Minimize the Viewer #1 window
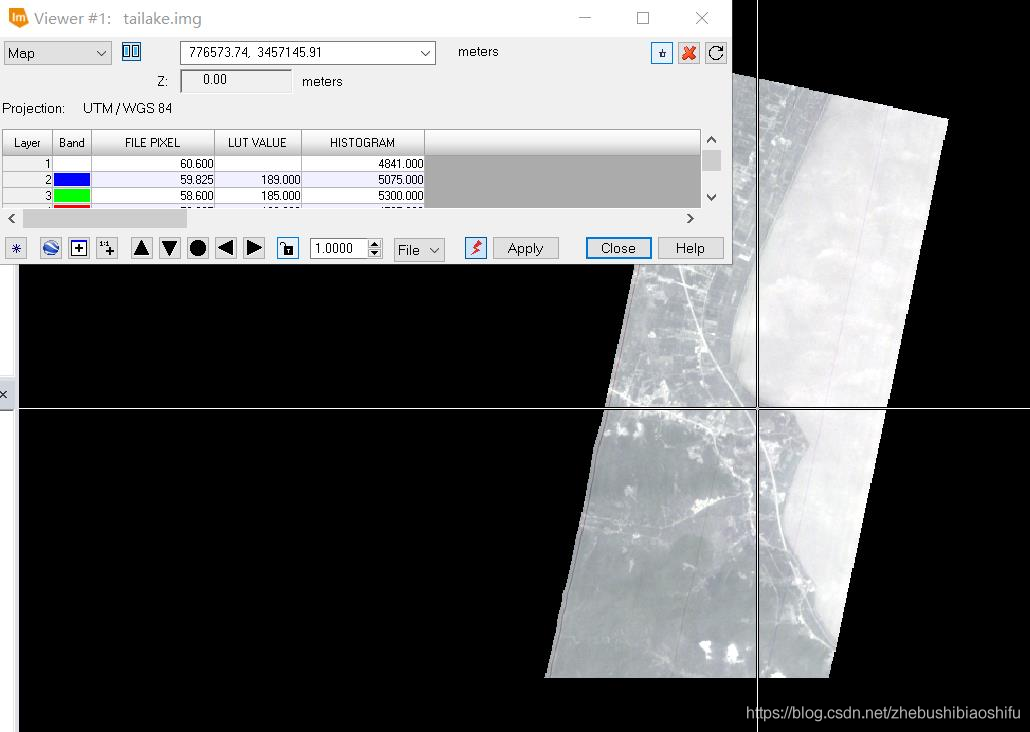This screenshot has height=732, width=1030. pyautogui.click(x=585, y=18)
